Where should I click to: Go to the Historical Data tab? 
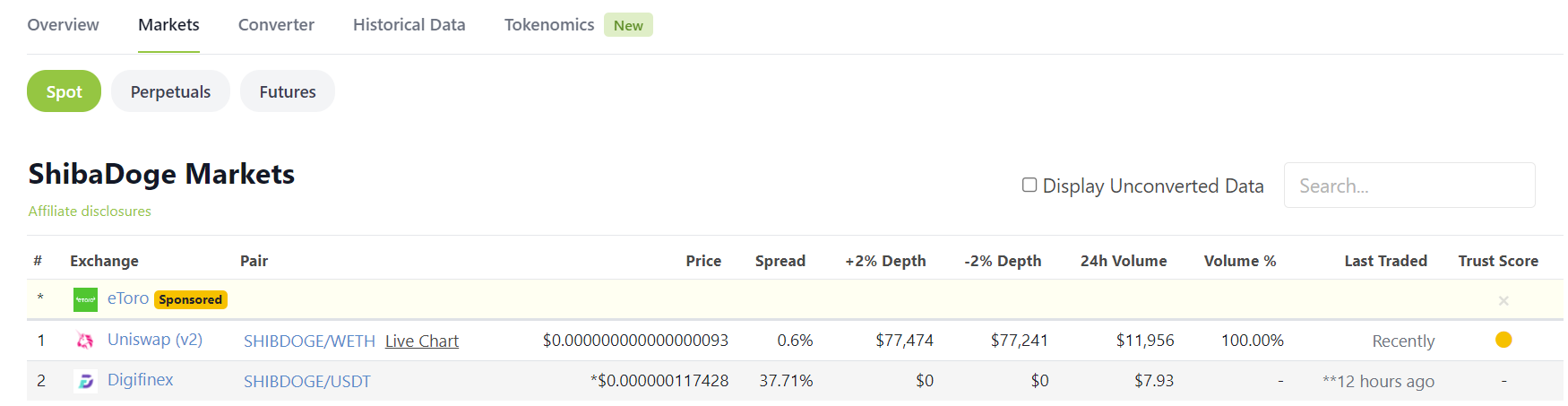[409, 25]
